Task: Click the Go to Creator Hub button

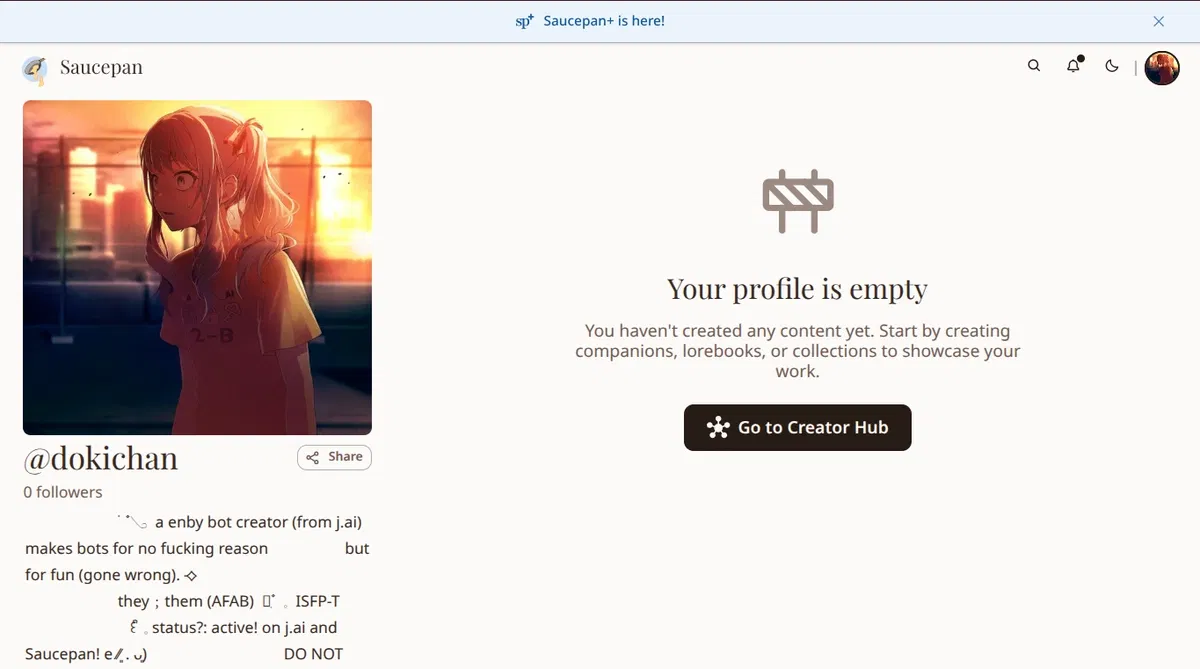Action: tap(798, 428)
